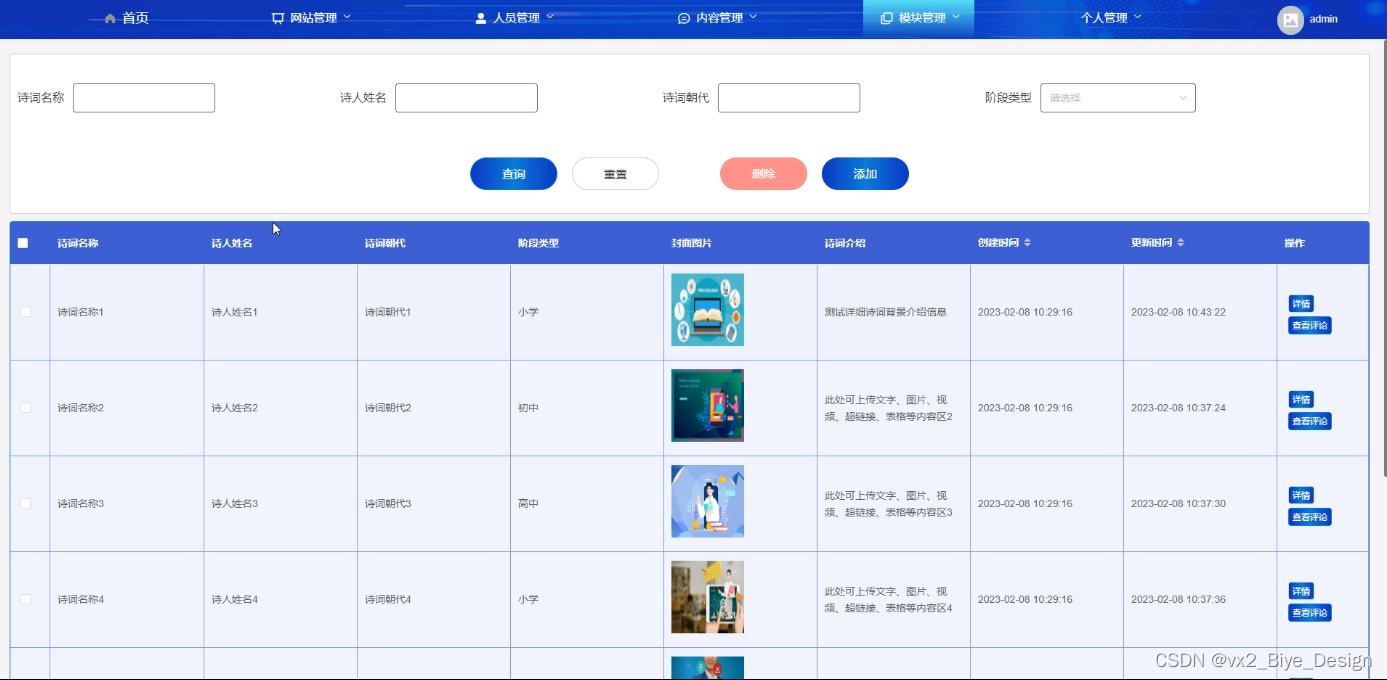Image resolution: width=1387 pixels, height=680 pixels.
Task: Click the red 删除 button
Action: pyautogui.click(x=763, y=174)
